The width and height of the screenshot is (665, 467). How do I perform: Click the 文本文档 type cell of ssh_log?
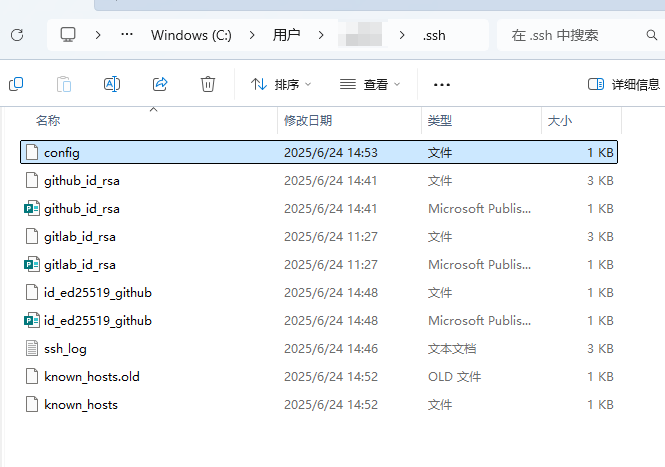click(x=452, y=348)
